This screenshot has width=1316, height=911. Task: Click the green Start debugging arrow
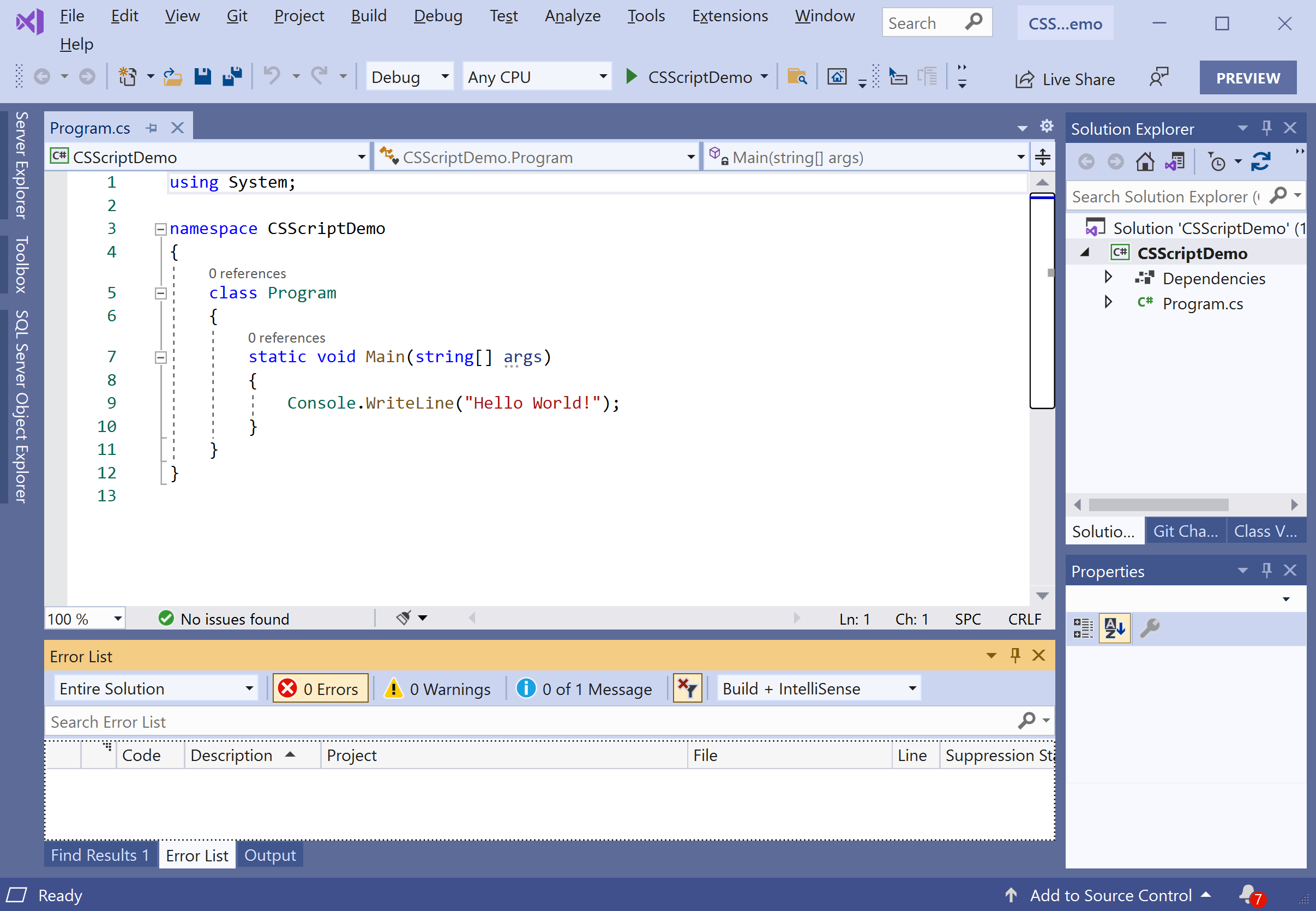[630, 76]
